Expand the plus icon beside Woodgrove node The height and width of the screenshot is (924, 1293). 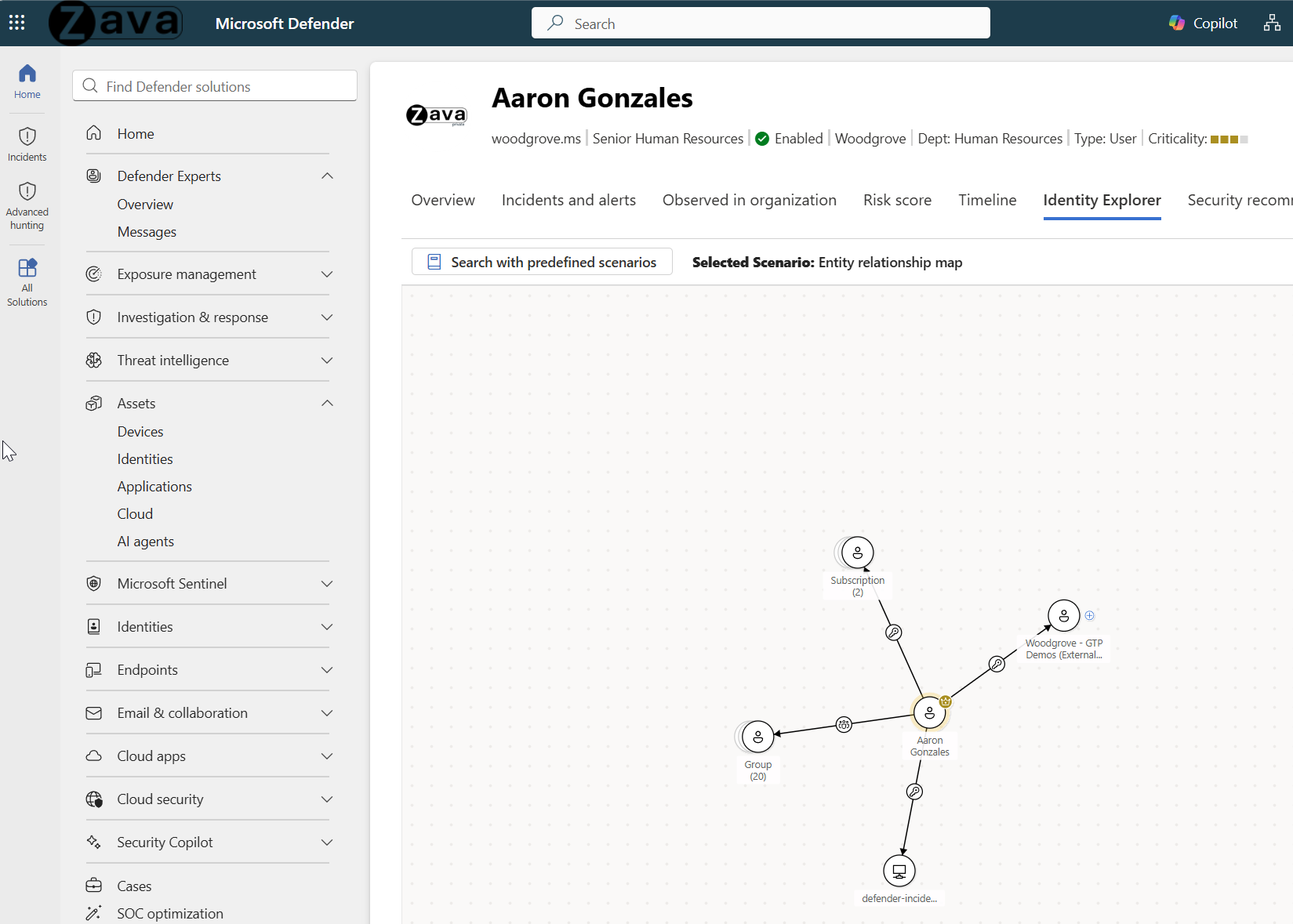(x=1090, y=615)
